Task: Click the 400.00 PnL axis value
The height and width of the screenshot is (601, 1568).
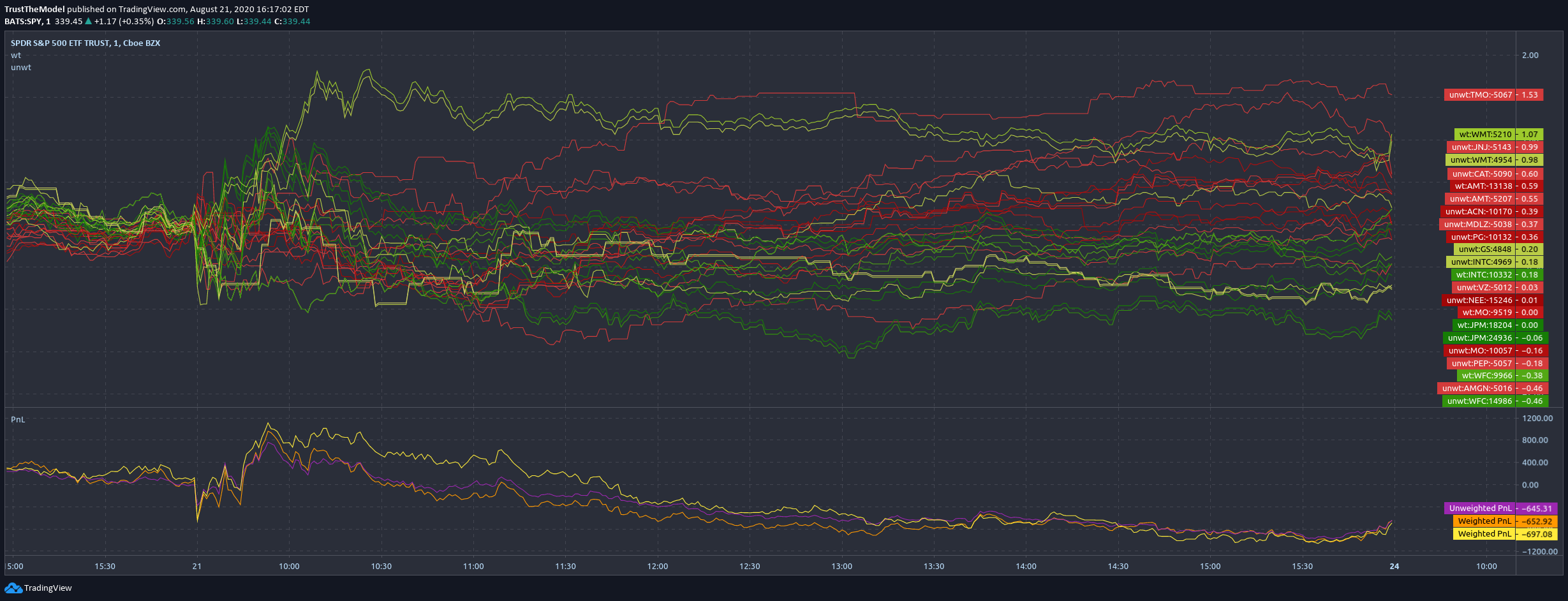Action: pyautogui.click(x=1535, y=463)
